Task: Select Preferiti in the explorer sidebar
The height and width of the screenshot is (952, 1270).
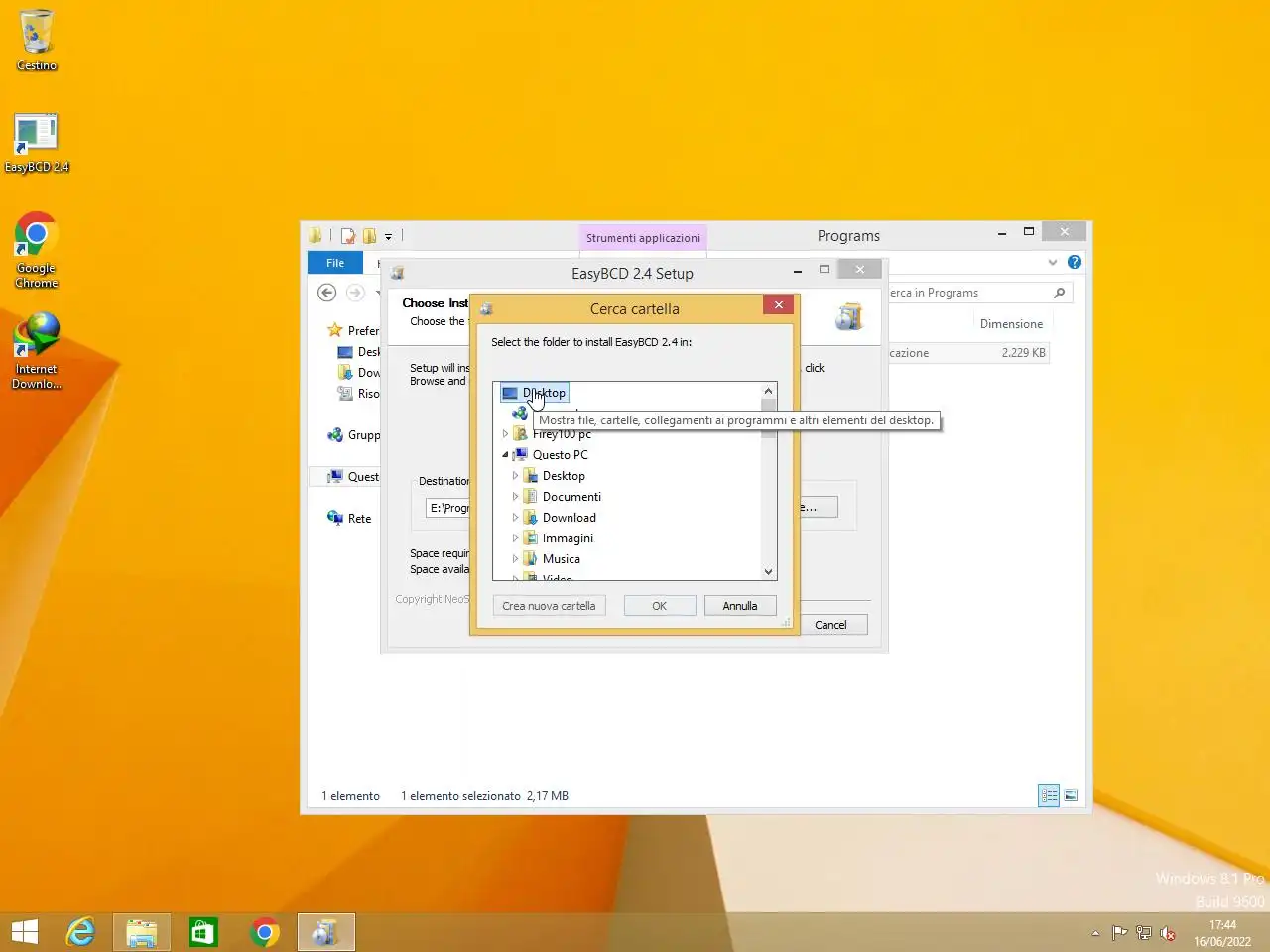Action: tap(354, 331)
